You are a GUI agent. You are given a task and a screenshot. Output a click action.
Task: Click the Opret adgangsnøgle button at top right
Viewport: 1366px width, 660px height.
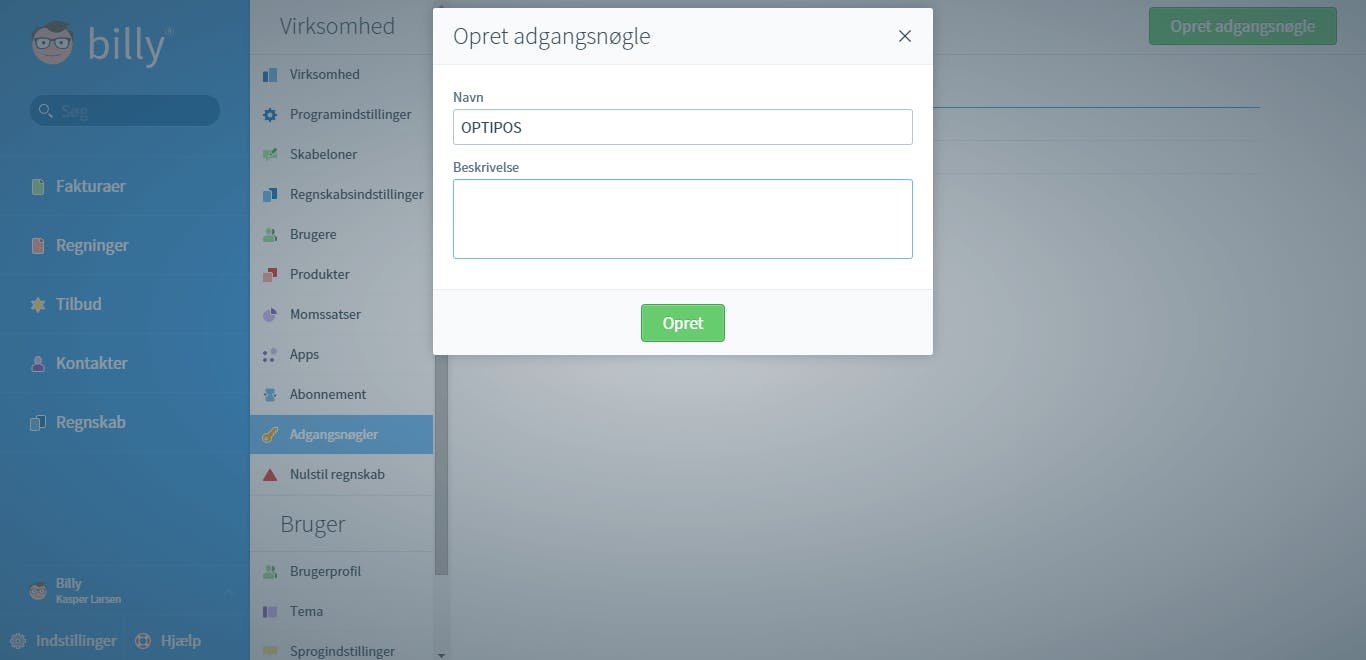click(x=1243, y=26)
